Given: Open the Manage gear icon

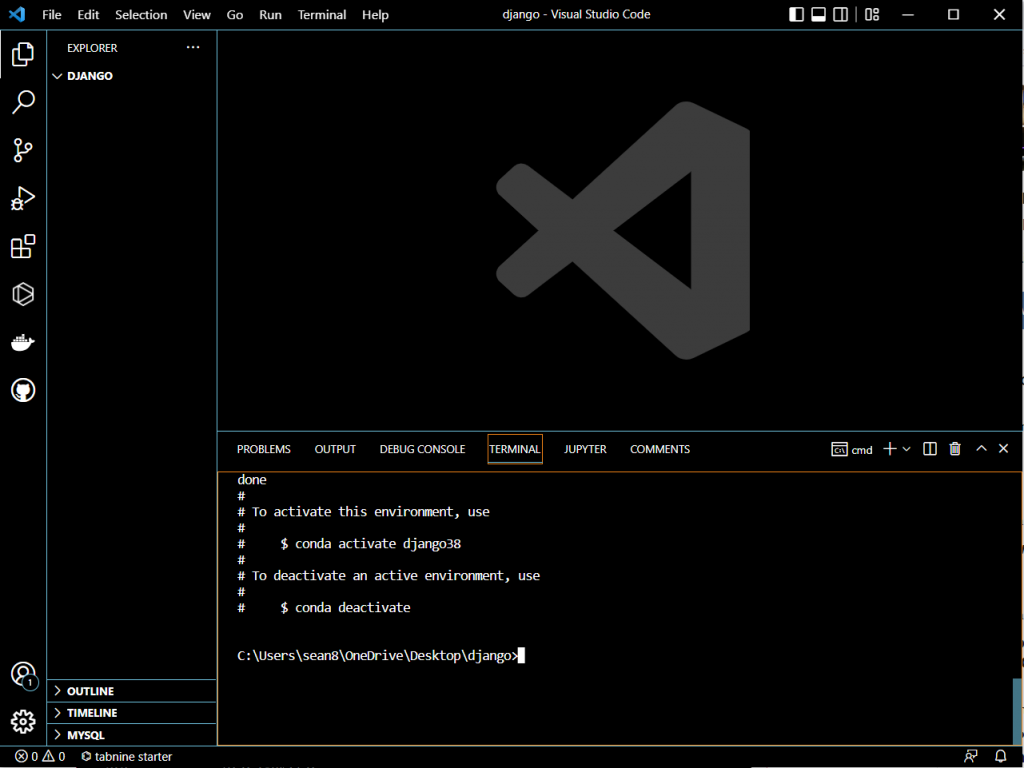Looking at the screenshot, I should pos(23,722).
